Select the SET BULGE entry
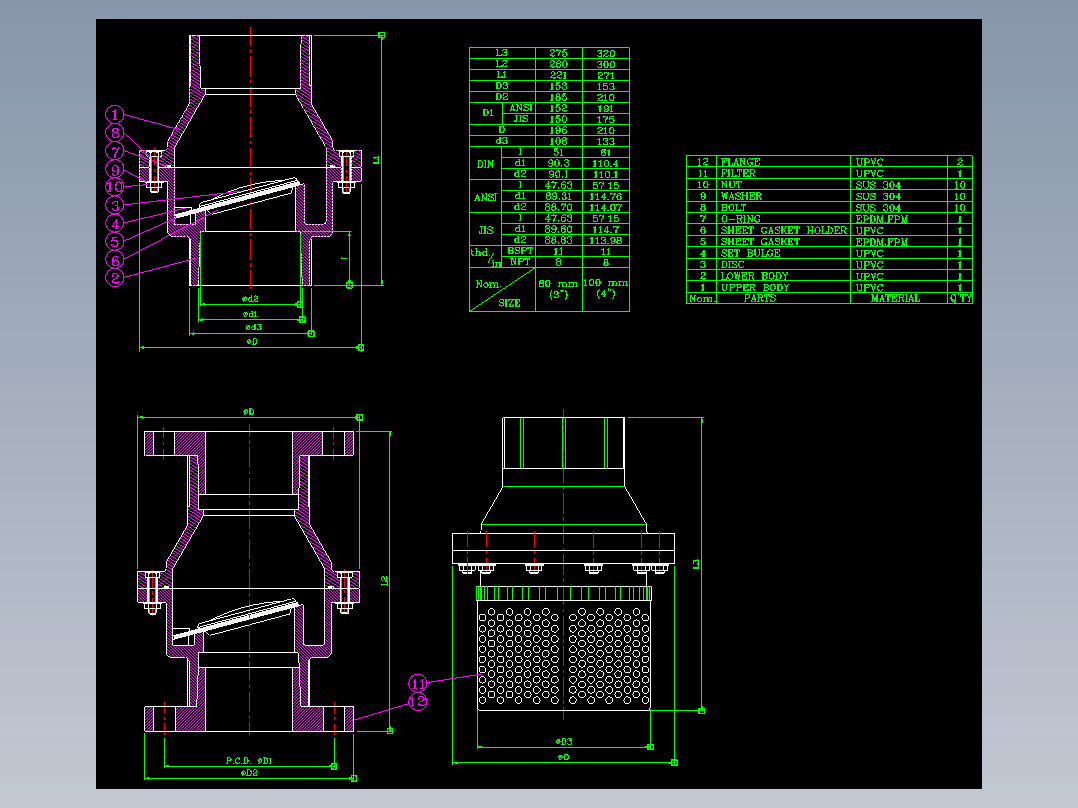Screen dimensions: 1078x808 point(751,253)
